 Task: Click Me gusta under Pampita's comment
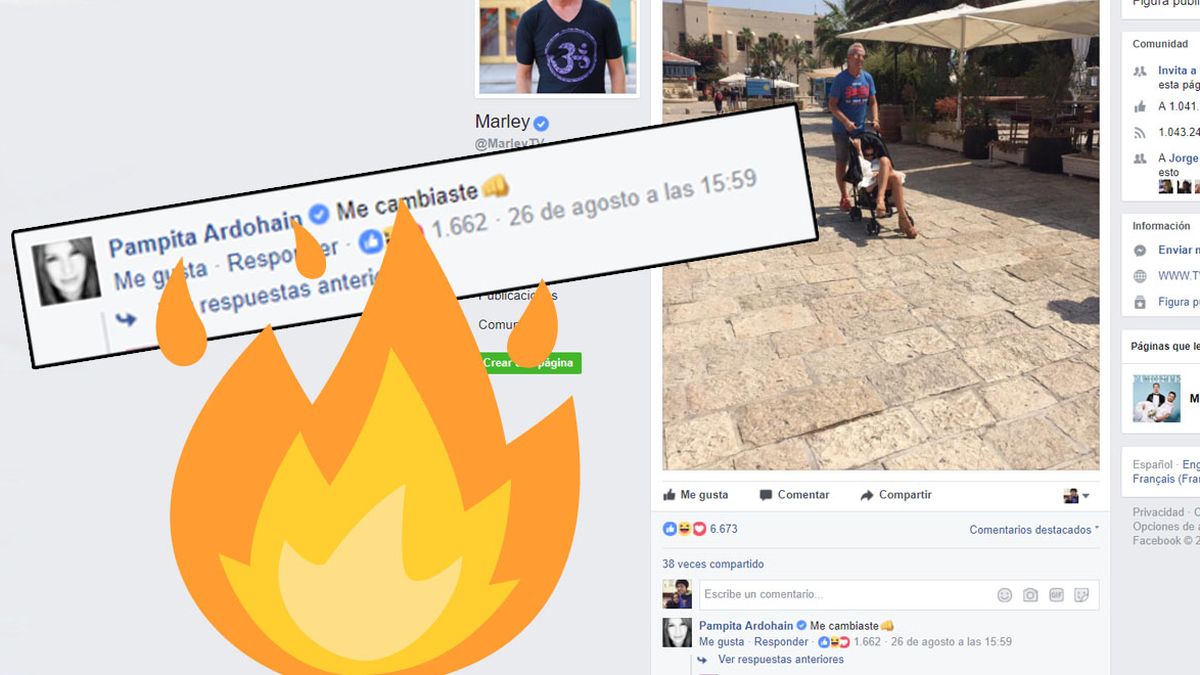[721, 642]
